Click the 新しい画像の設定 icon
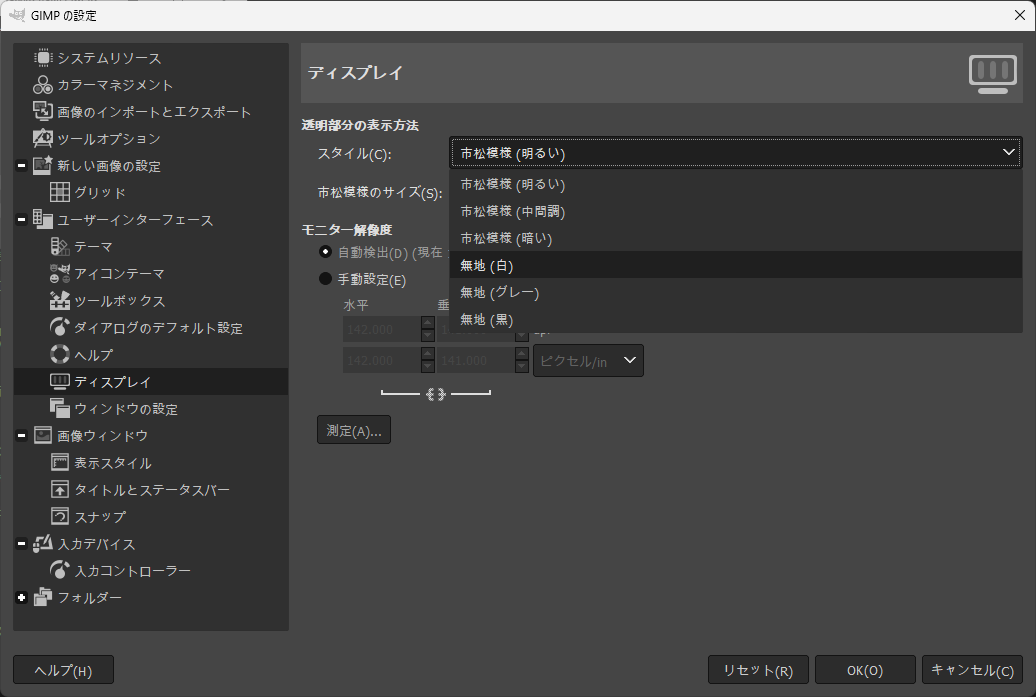 tap(43, 166)
